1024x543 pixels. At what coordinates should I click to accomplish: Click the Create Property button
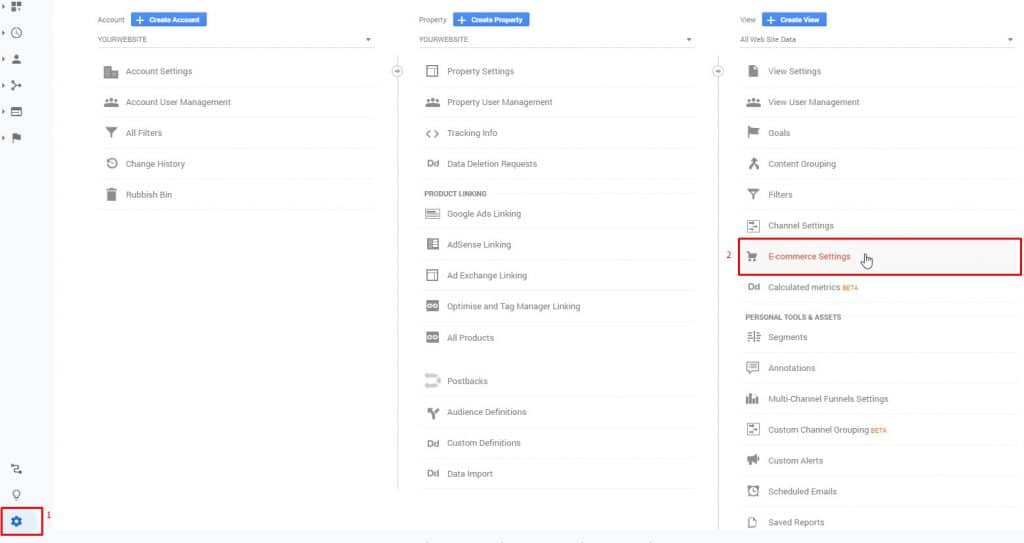click(491, 20)
